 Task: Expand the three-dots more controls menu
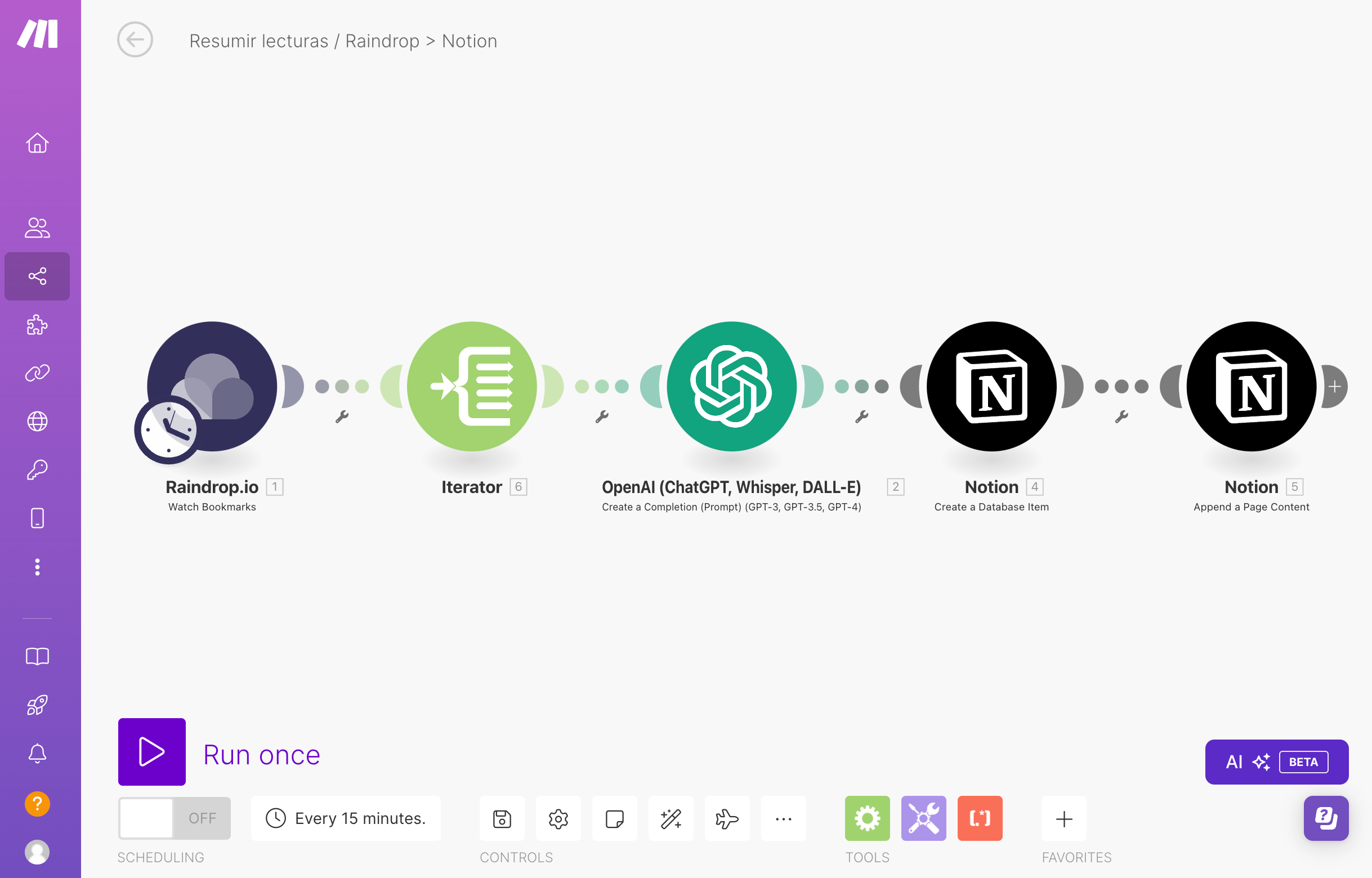click(x=784, y=819)
